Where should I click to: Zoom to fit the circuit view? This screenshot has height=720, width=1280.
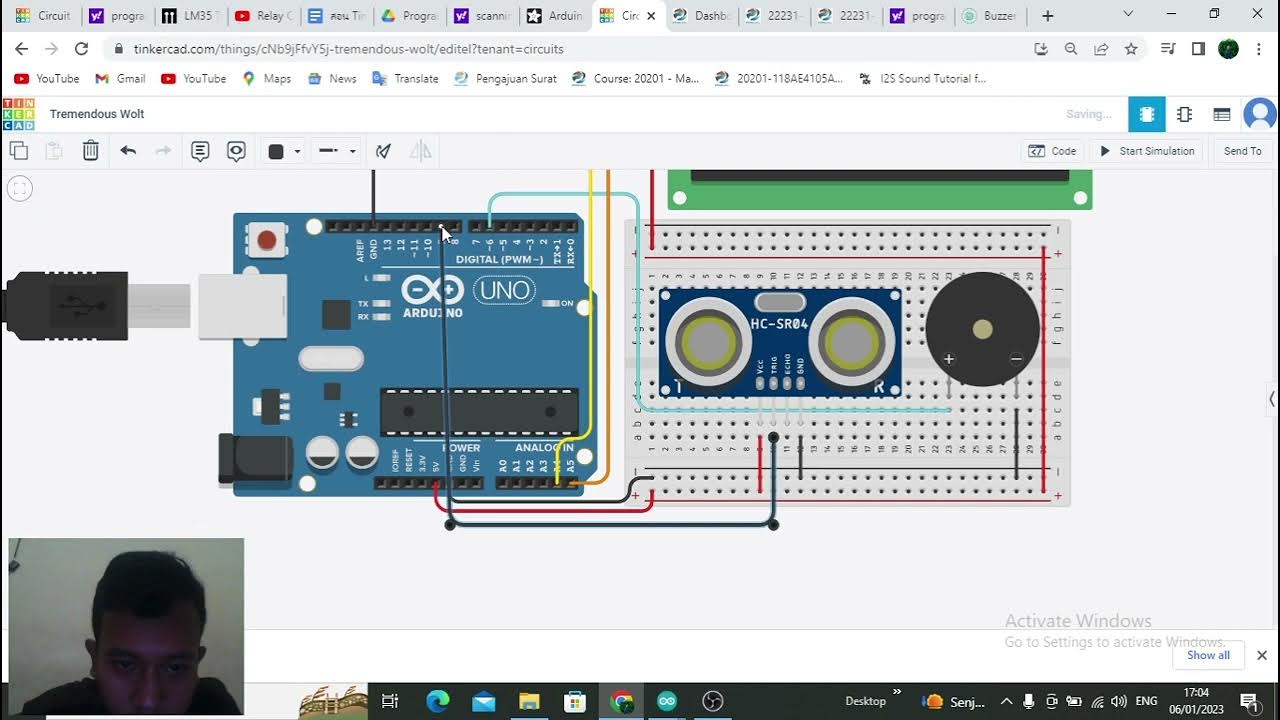tap(19, 188)
